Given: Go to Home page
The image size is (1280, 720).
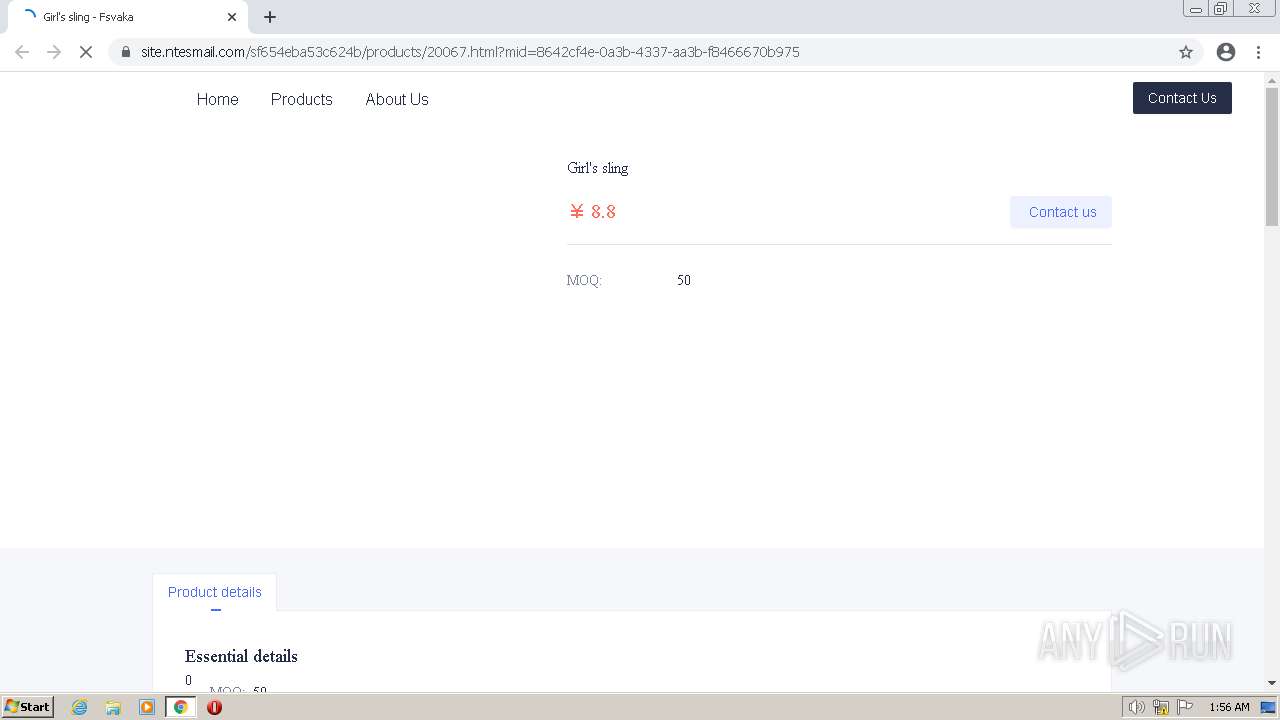Looking at the screenshot, I should pyautogui.click(x=217, y=99).
